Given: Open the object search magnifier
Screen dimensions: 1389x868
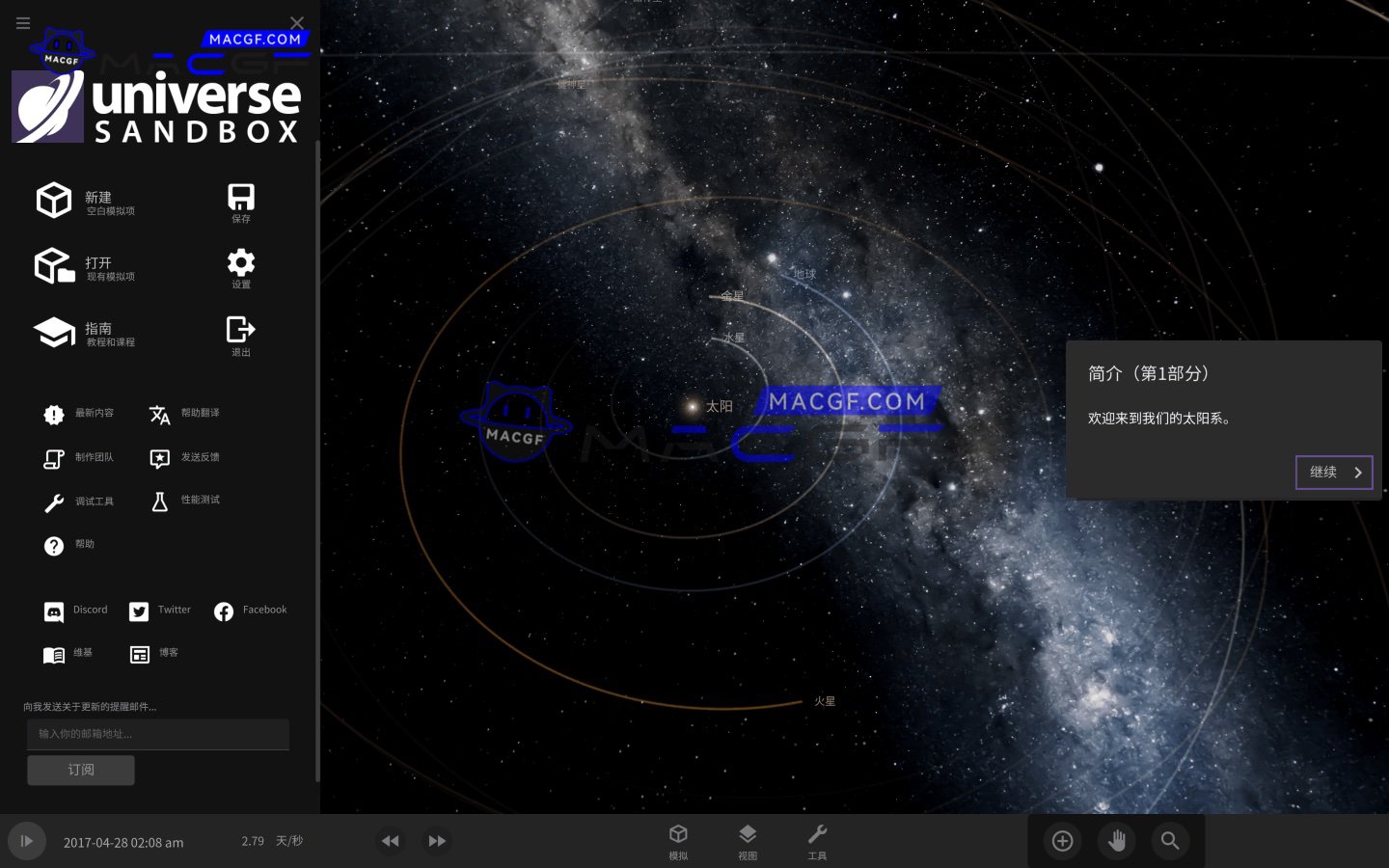Looking at the screenshot, I should tap(1171, 841).
